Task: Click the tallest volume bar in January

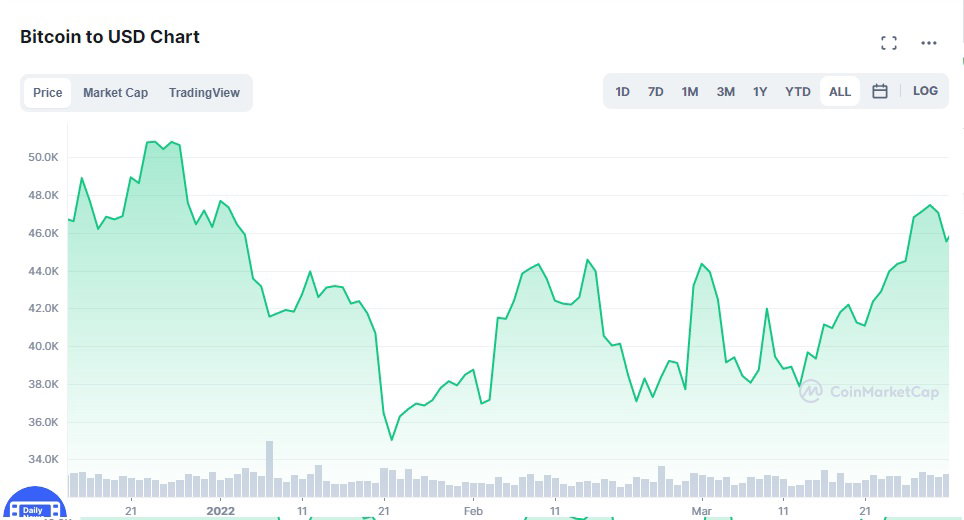Action: coord(269,468)
